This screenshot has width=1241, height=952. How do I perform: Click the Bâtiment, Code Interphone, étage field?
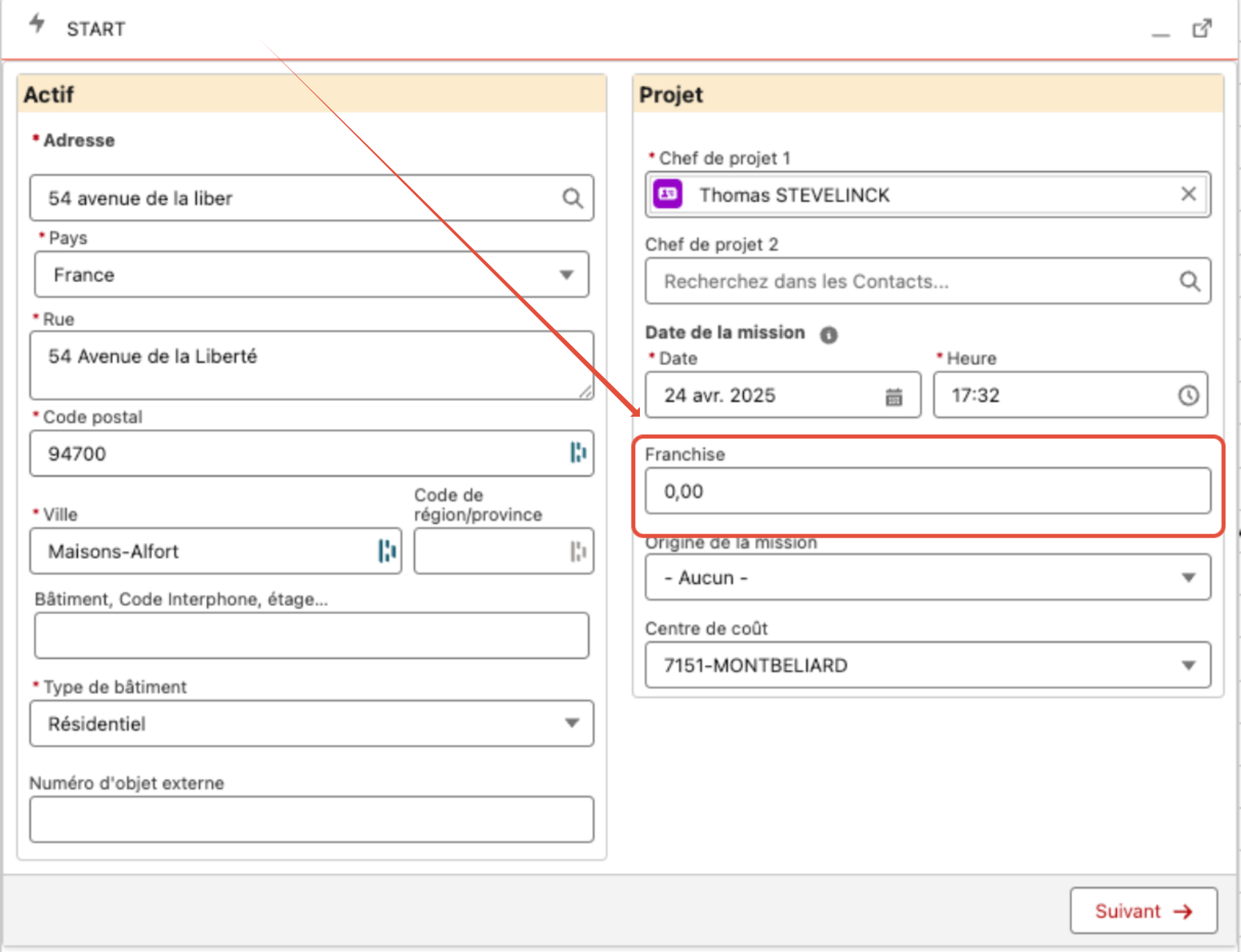[312, 635]
